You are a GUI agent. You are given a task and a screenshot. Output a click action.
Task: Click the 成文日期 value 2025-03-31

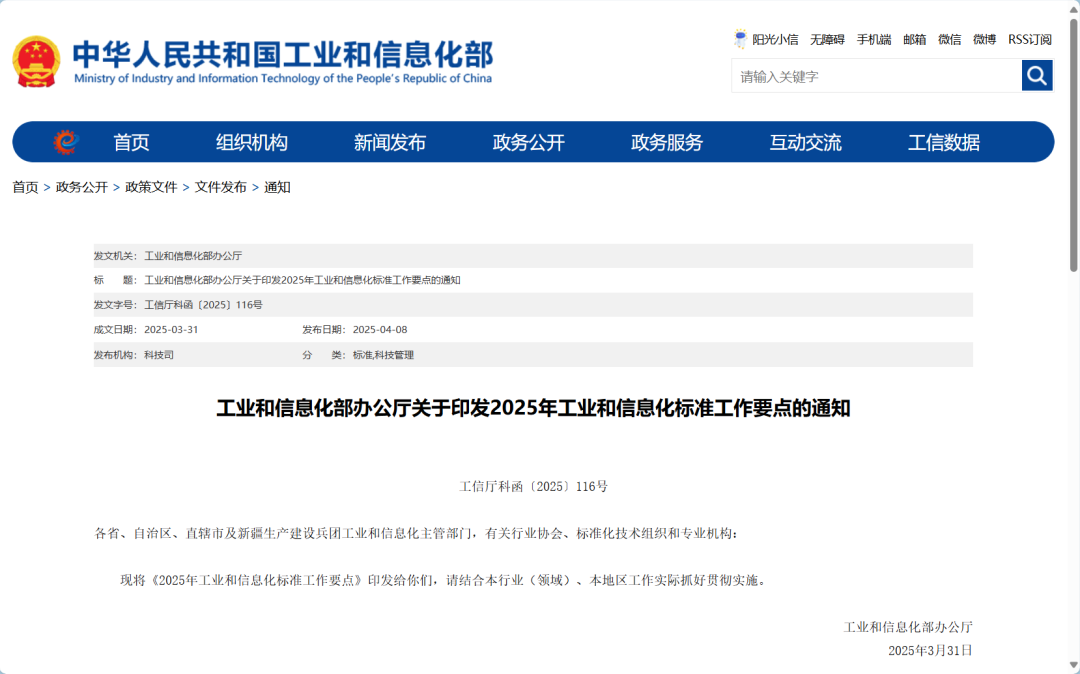pyautogui.click(x=171, y=330)
